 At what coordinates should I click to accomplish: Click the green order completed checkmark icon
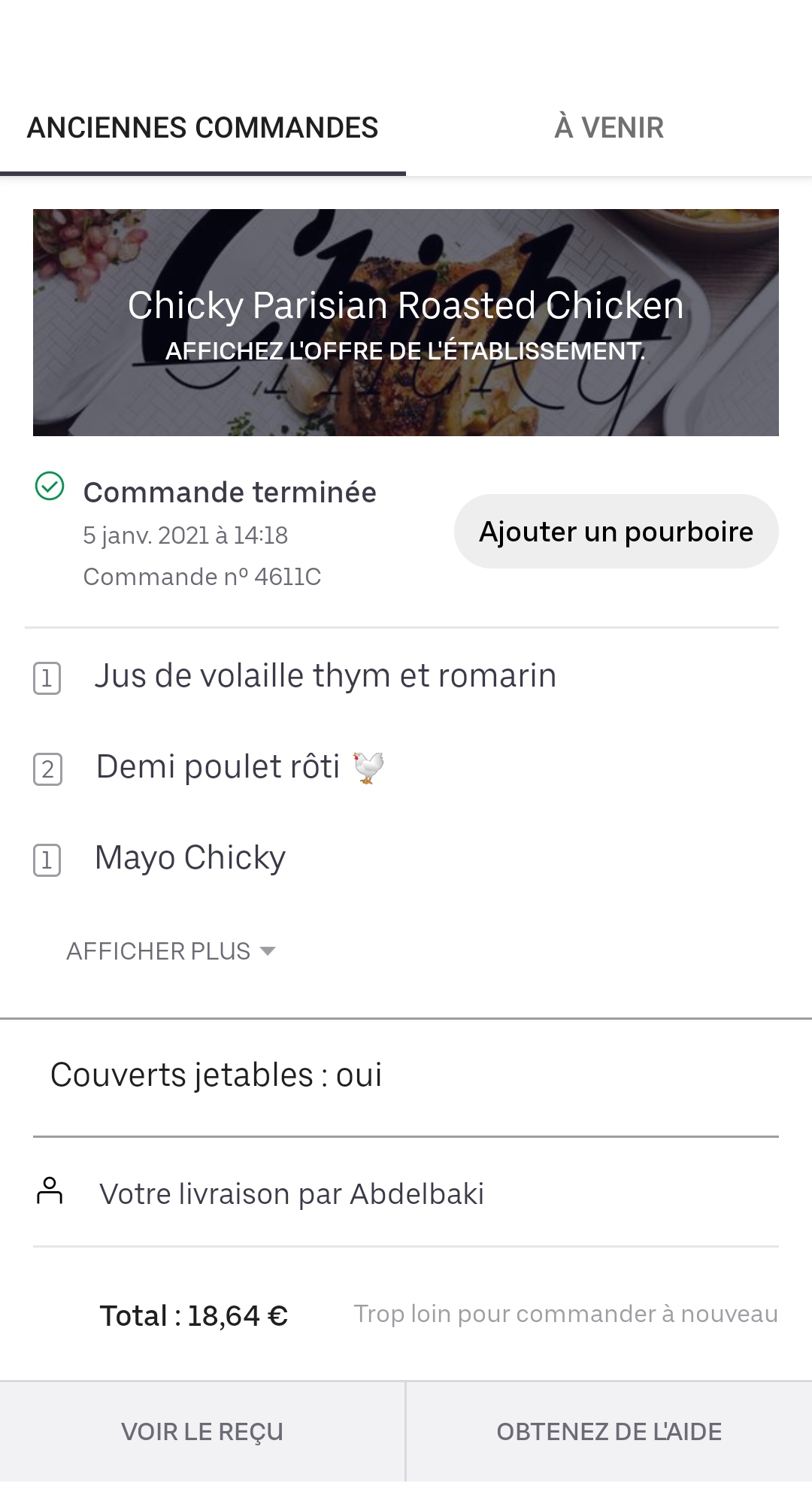(50, 486)
